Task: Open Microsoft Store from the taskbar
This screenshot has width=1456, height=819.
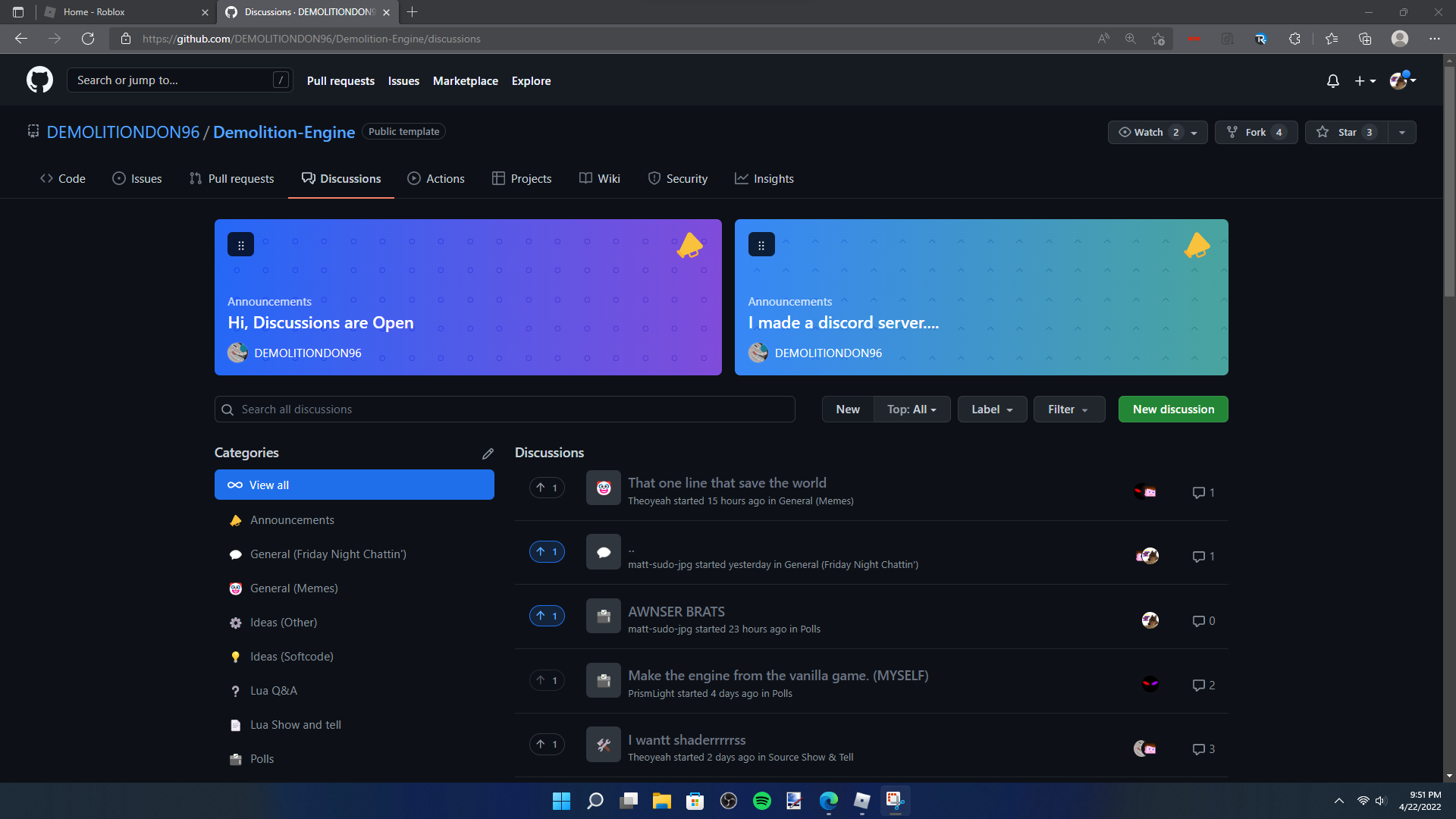Action: coord(695,801)
